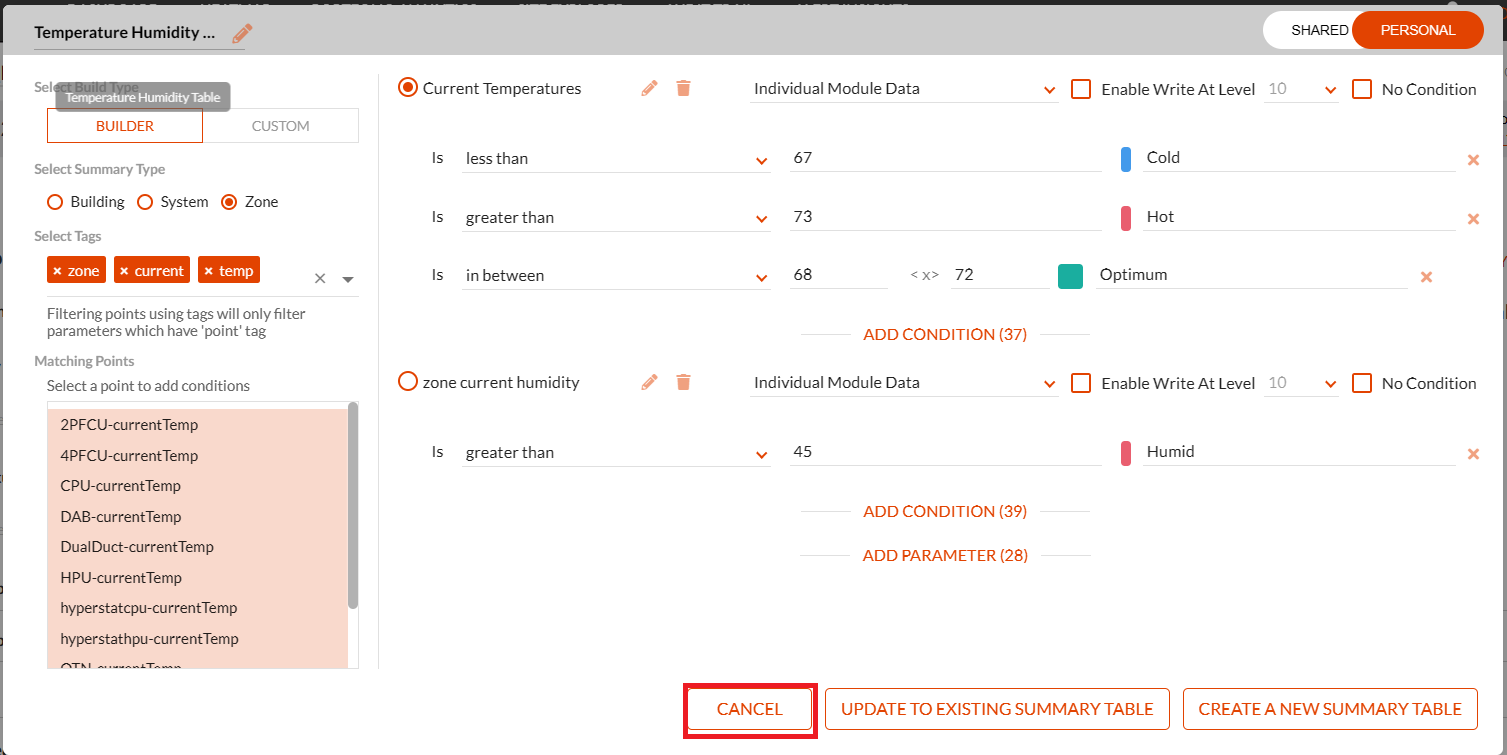Open the 'in between' operator dropdown
The image size is (1507, 755).
(x=616, y=276)
